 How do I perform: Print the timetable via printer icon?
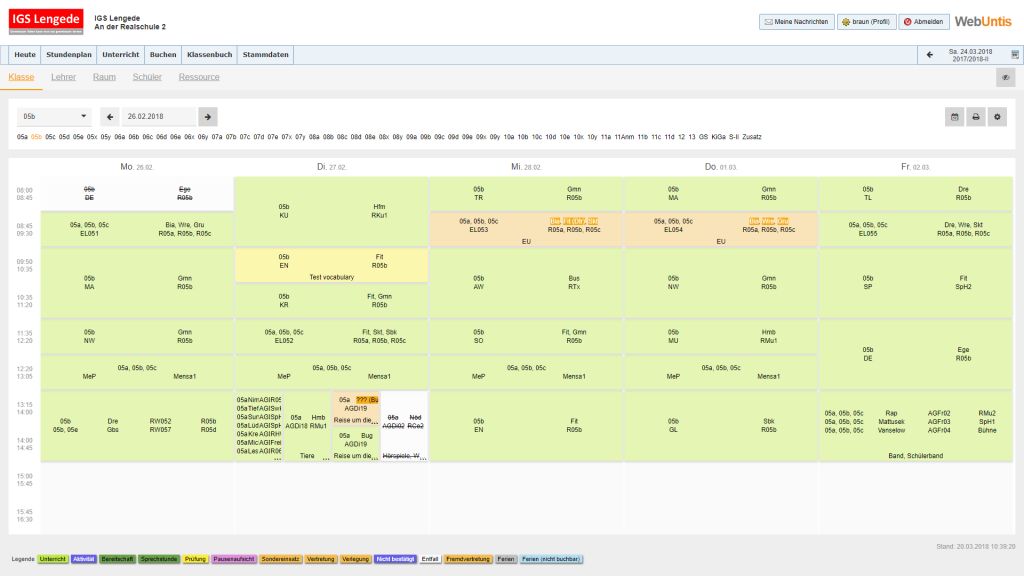(975, 117)
